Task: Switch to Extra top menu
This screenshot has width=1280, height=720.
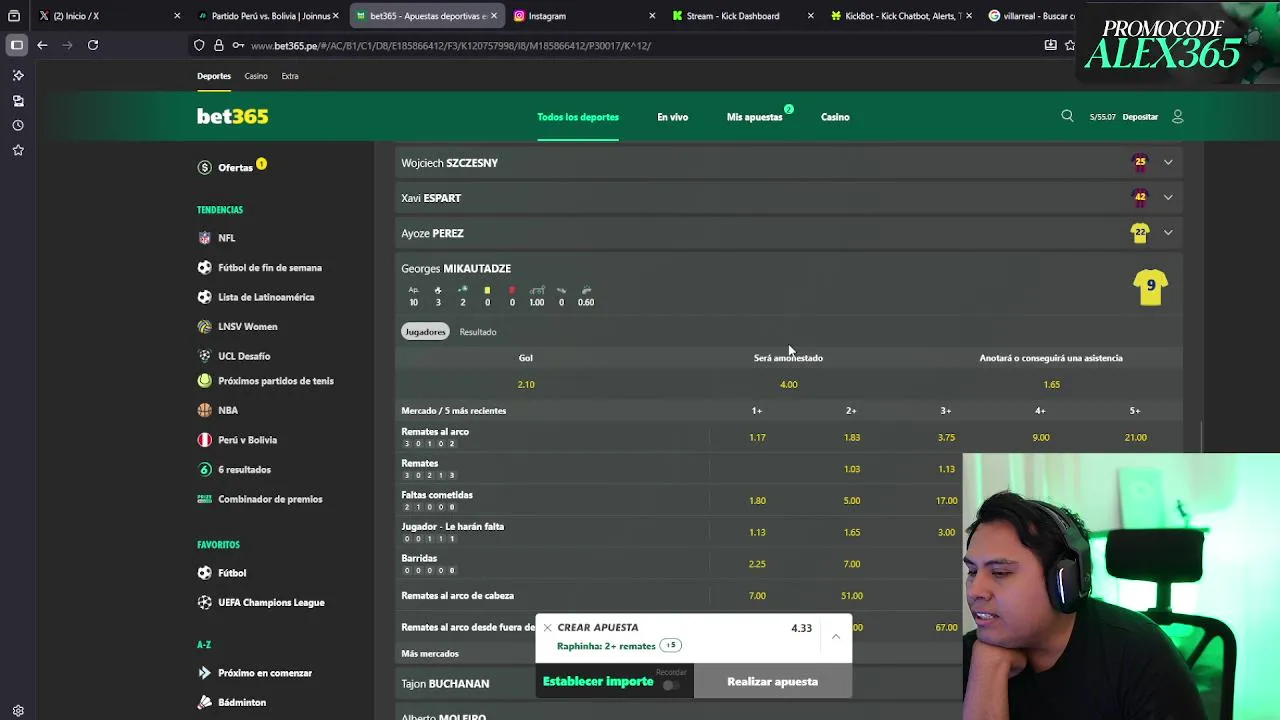Action: coord(290,76)
